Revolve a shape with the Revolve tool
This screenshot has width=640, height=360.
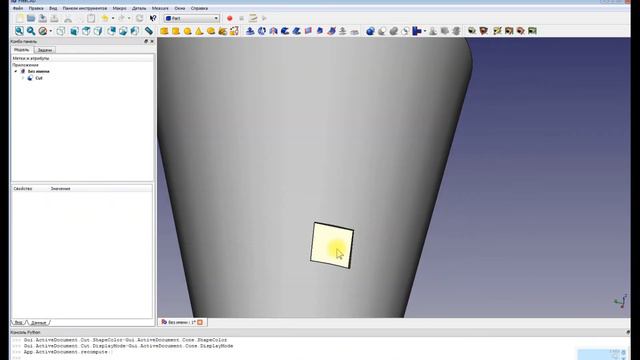[262, 31]
